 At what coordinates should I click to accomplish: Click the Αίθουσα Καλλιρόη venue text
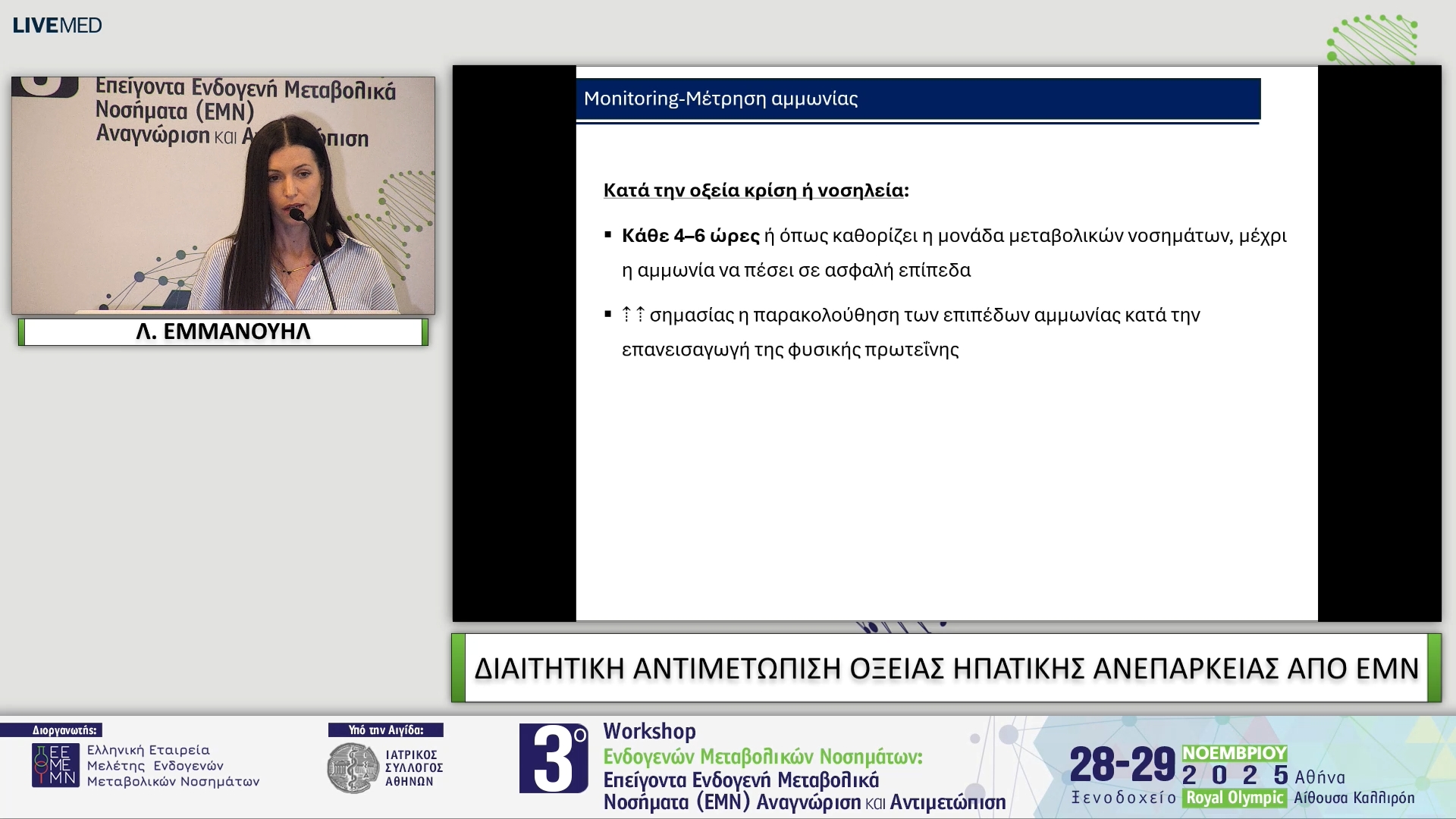tap(1354, 798)
